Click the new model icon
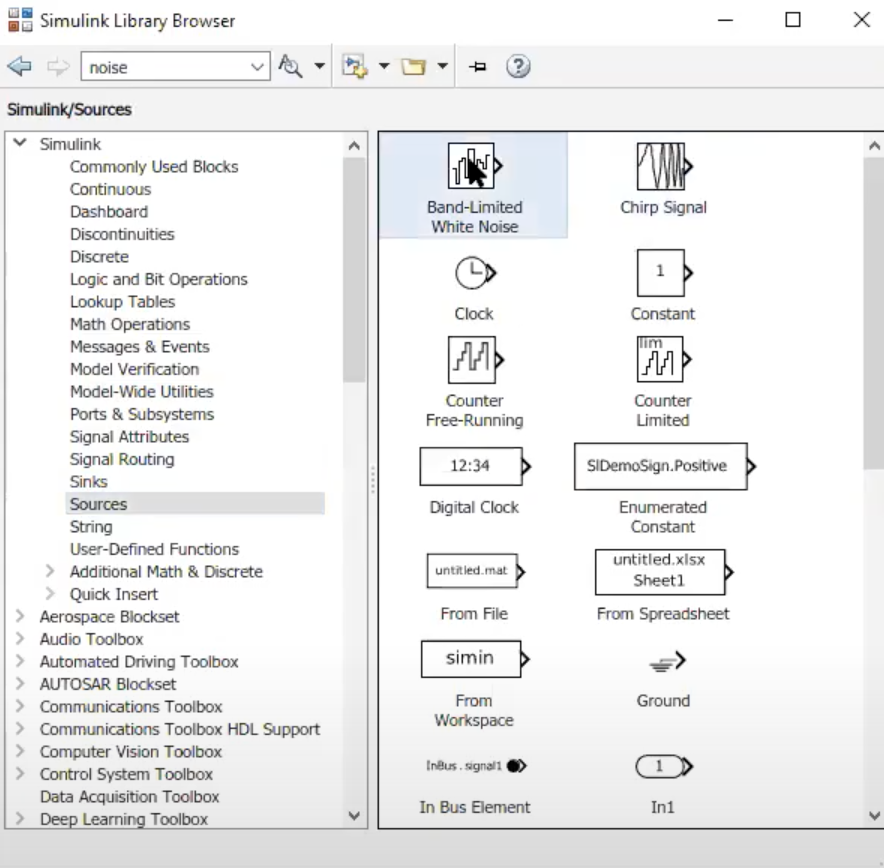 pos(355,67)
